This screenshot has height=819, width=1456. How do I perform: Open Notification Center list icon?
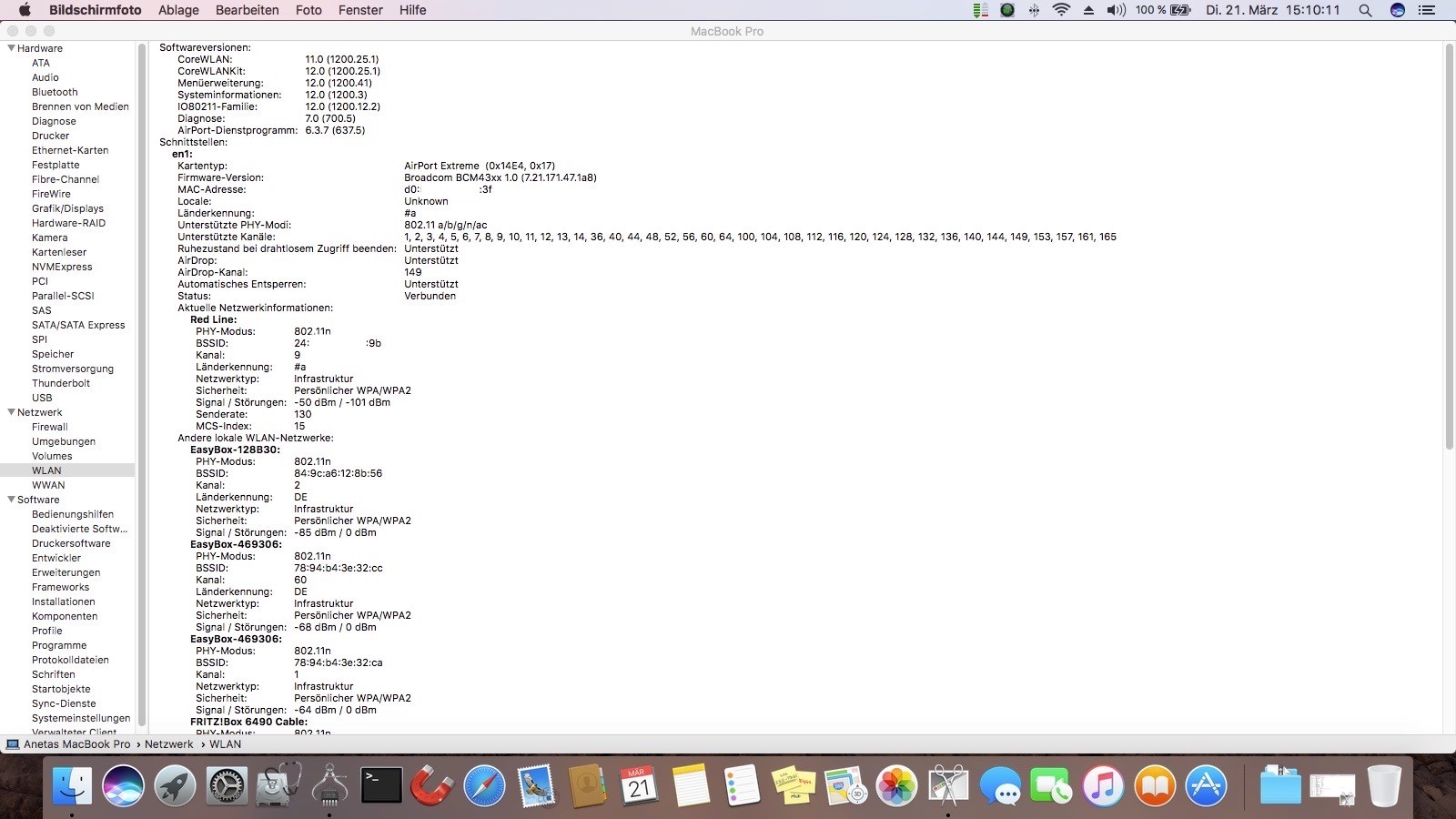click(1427, 10)
